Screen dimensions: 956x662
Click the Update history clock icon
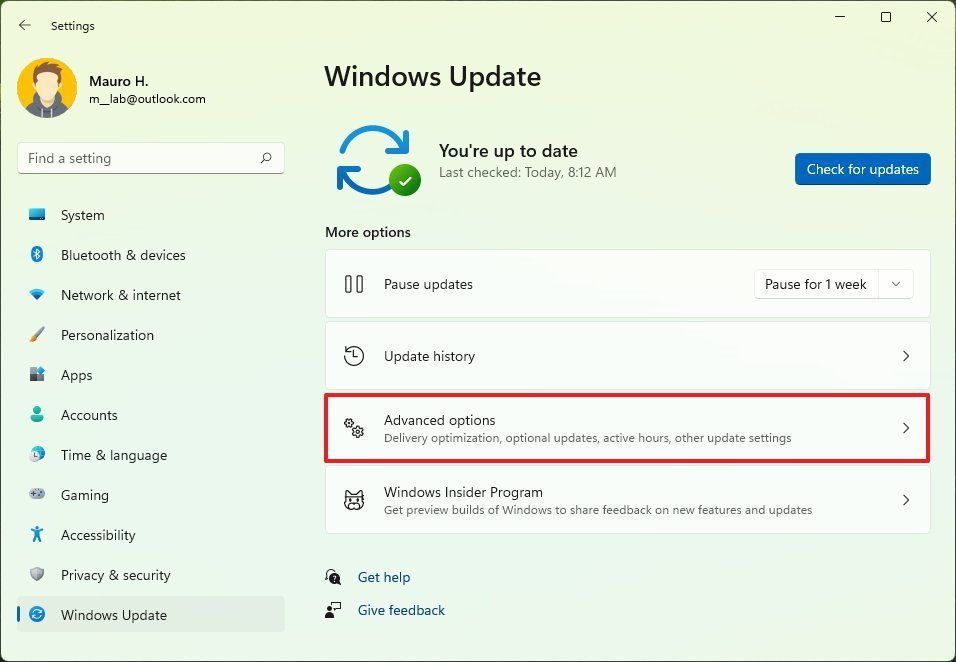[x=353, y=355]
